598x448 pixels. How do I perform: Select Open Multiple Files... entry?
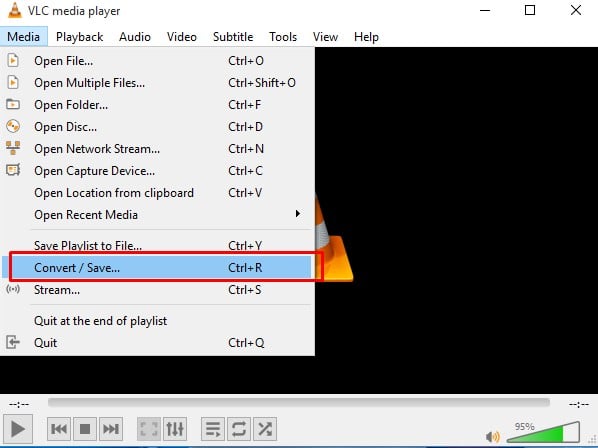tap(157, 83)
